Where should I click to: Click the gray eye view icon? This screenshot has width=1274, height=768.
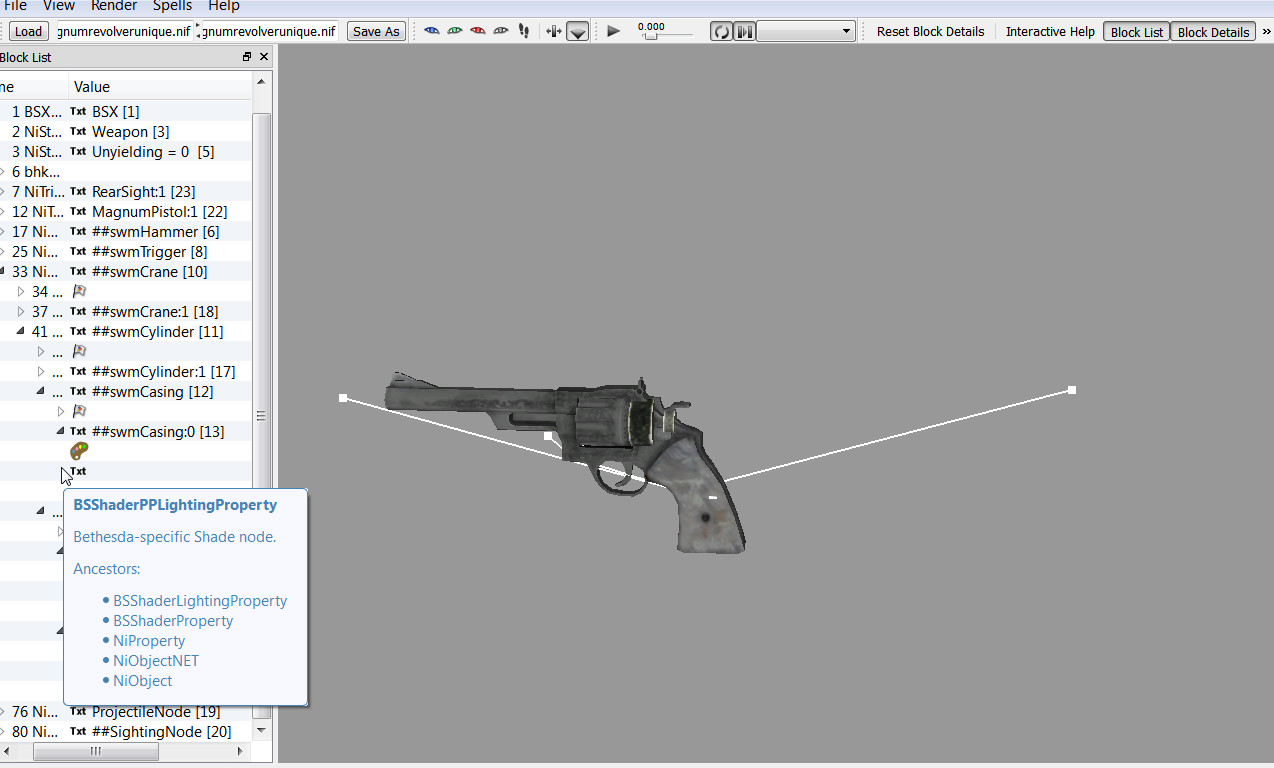(x=501, y=31)
